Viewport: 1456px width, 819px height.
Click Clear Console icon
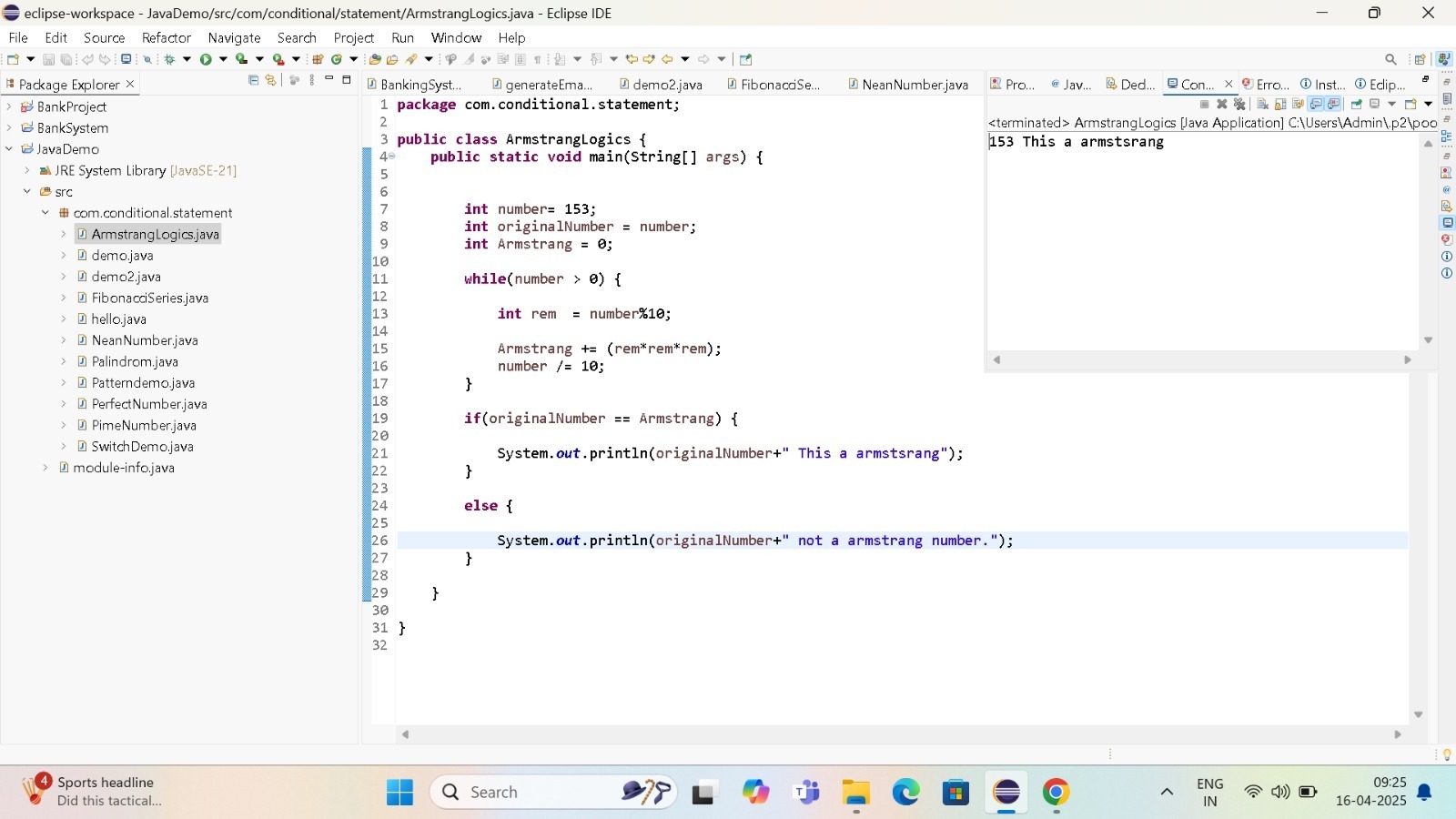(1262, 104)
